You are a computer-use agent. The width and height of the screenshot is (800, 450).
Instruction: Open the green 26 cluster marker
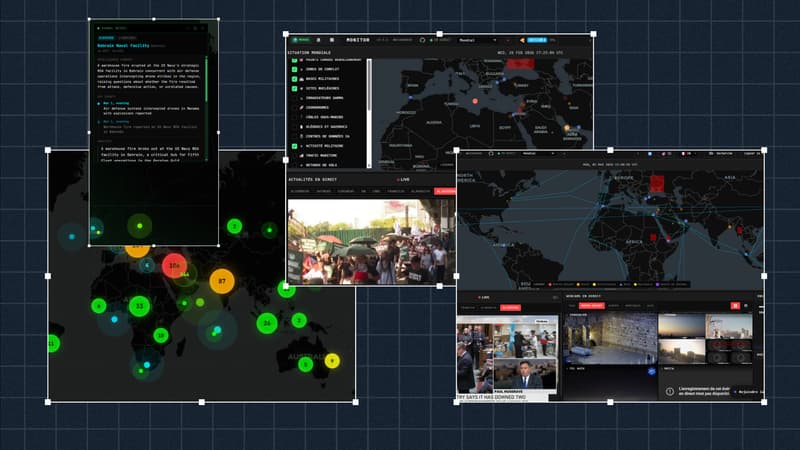pyautogui.click(x=267, y=323)
